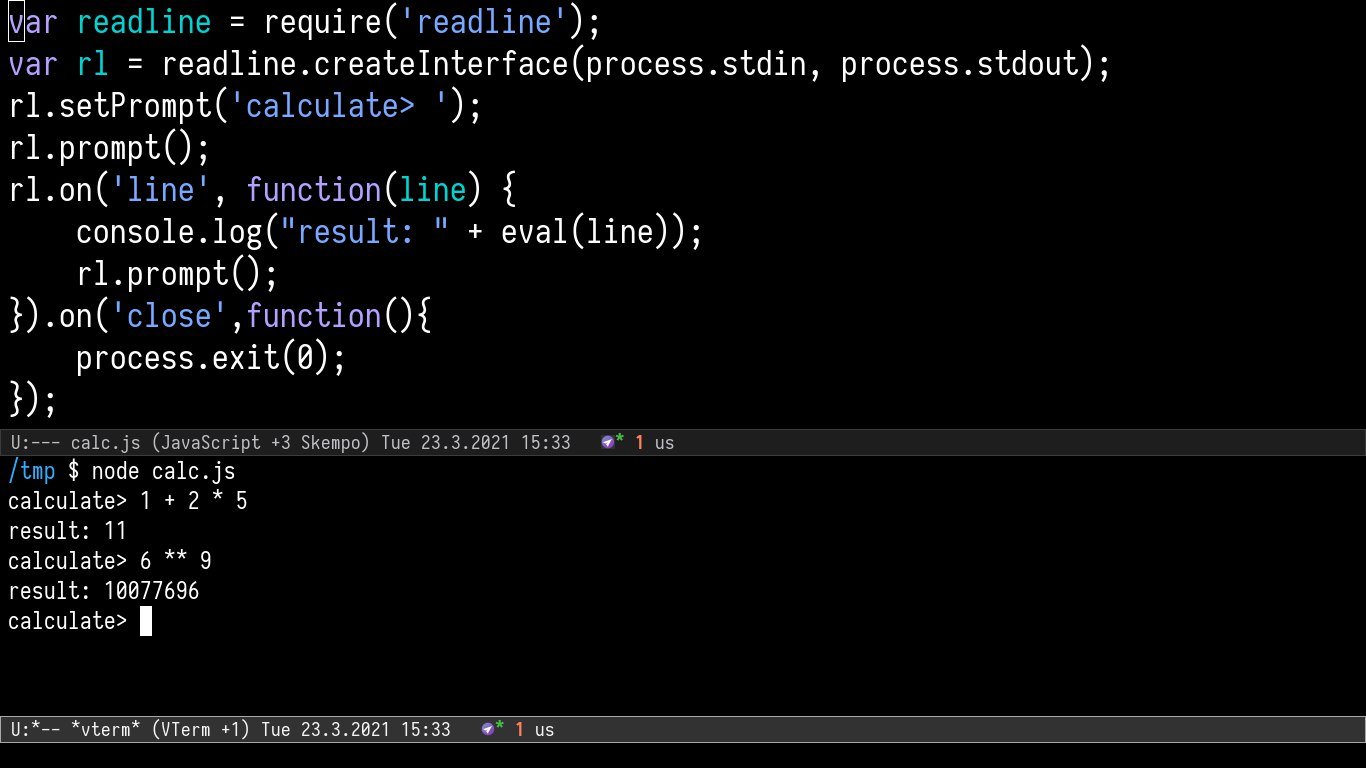Click the date and time in calc.js mode line
The width and height of the screenshot is (1366, 768).
tap(475, 442)
